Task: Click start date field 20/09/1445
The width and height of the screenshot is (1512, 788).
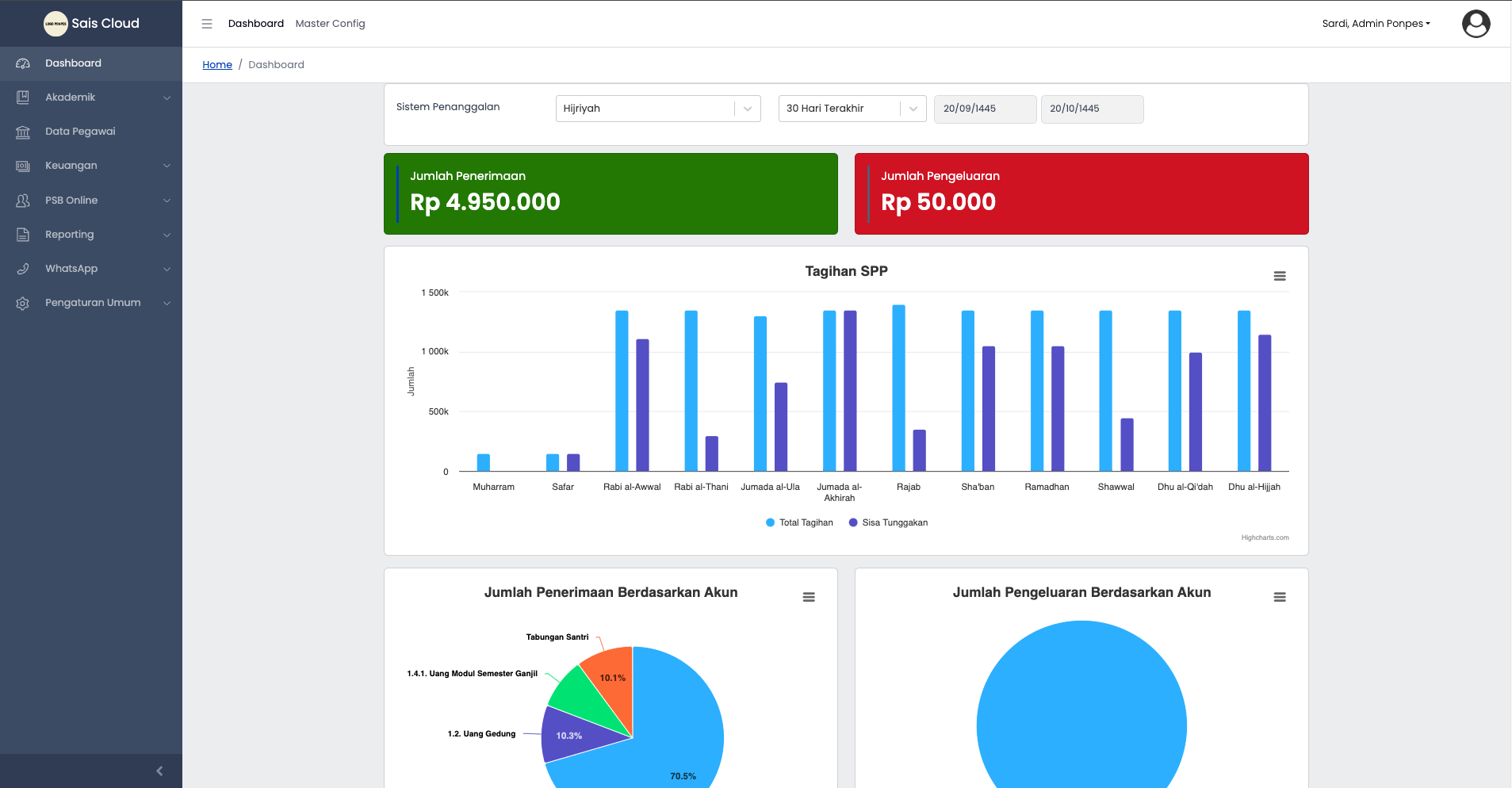Action: point(986,109)
